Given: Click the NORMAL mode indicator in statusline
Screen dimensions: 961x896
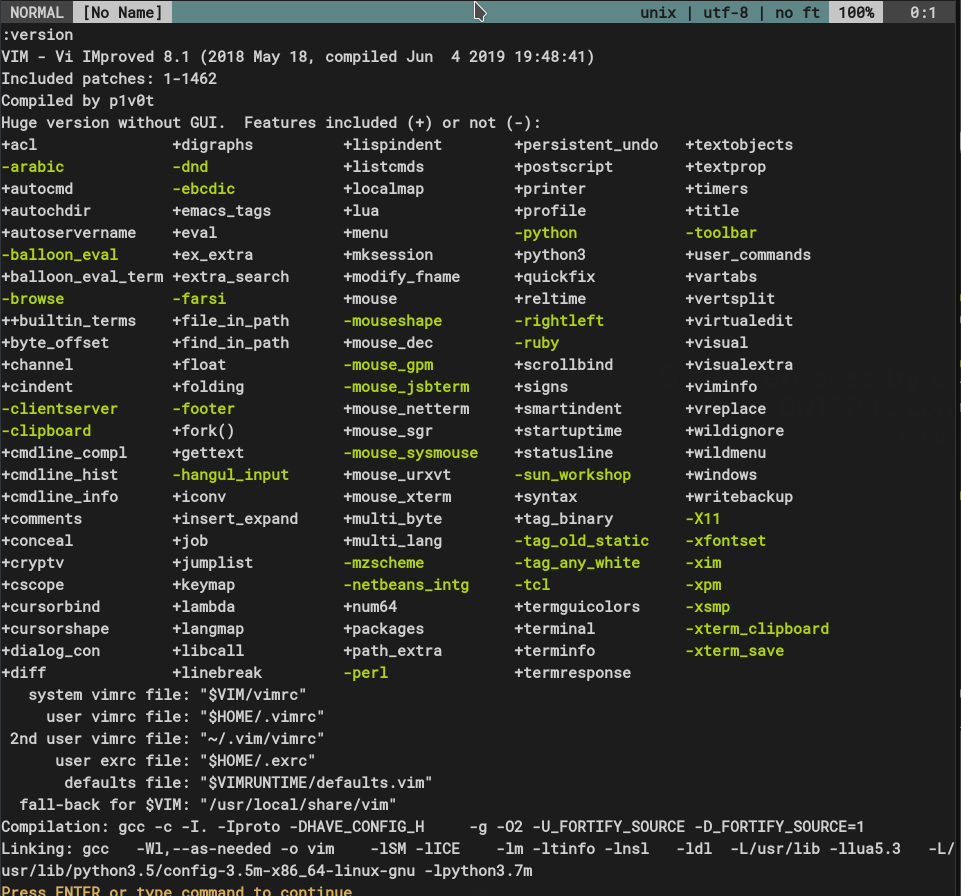Looking at the screenshot, I should 37,12.
